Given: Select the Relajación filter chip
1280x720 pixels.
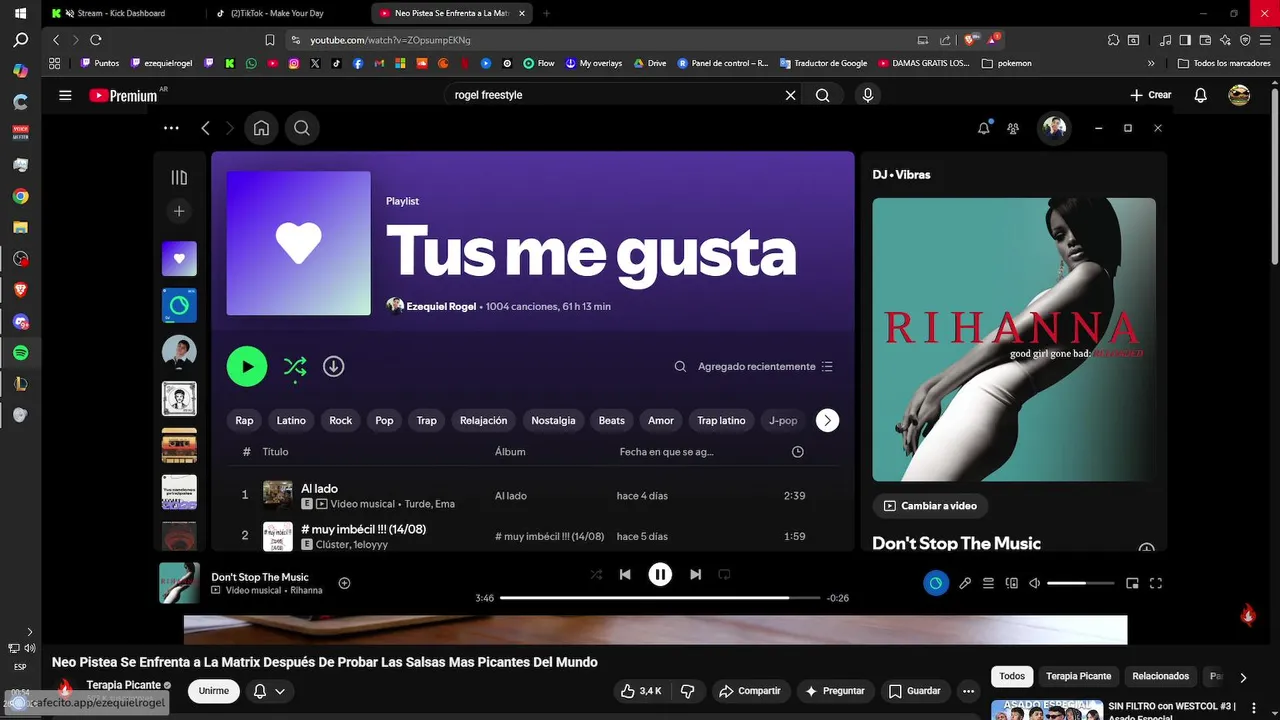Looking at the screenshot, I should point(484,420).
